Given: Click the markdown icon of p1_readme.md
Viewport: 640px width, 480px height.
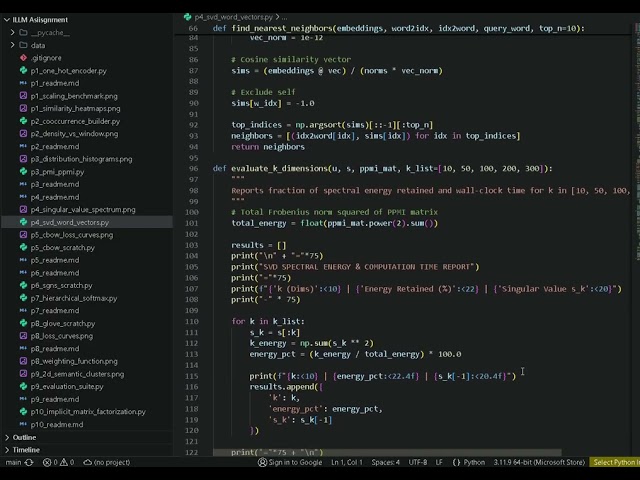Looking at the screenshot, I should [x=23, y=83].
